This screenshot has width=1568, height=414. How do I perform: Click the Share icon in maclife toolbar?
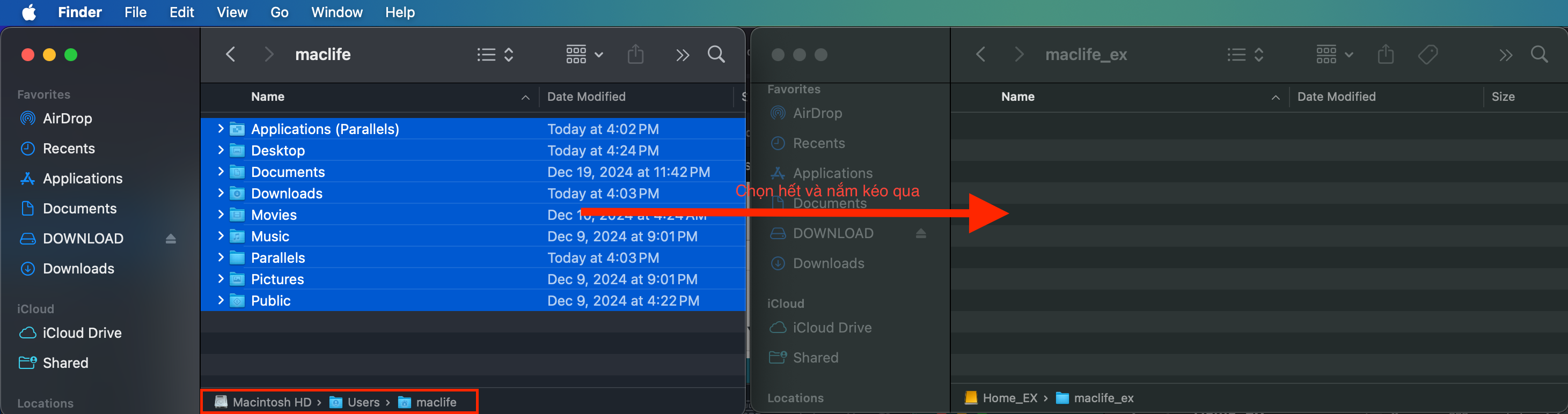tap(635, 55)
